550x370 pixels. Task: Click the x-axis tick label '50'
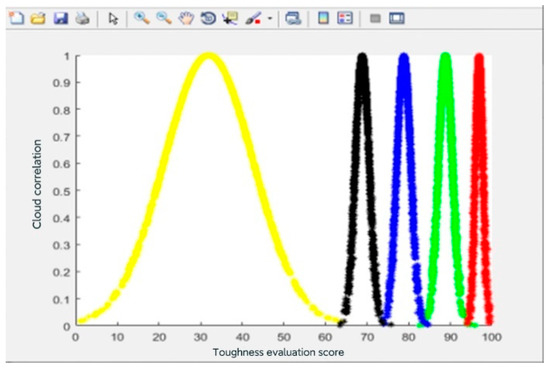coord(284,337)
